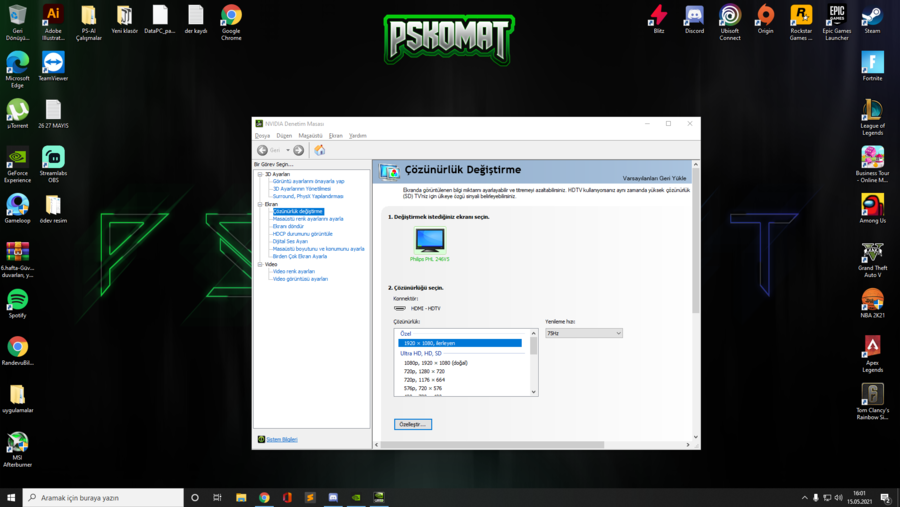Open Steam desktop shortcut
The image size is (900, 507).
point(872,20)
